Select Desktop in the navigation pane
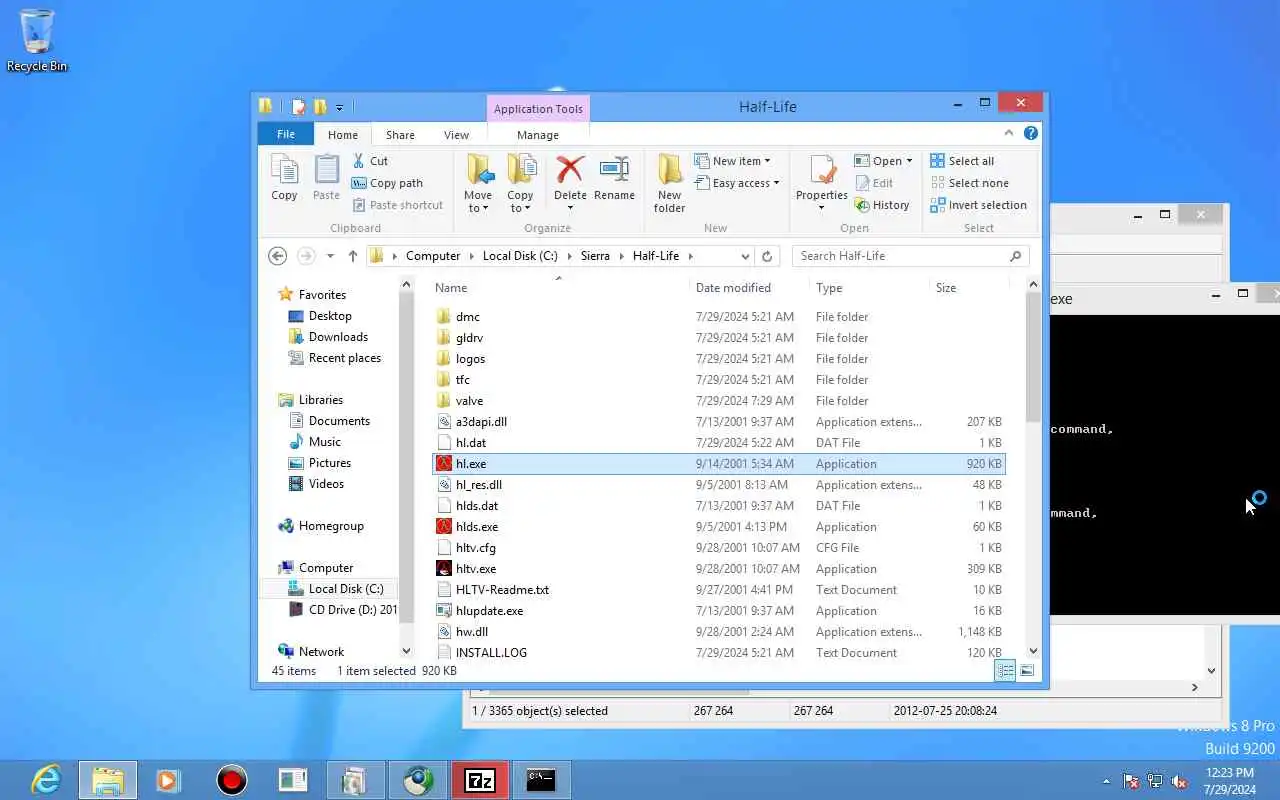This screenshot has width=1280, height=800. (330, 316)
